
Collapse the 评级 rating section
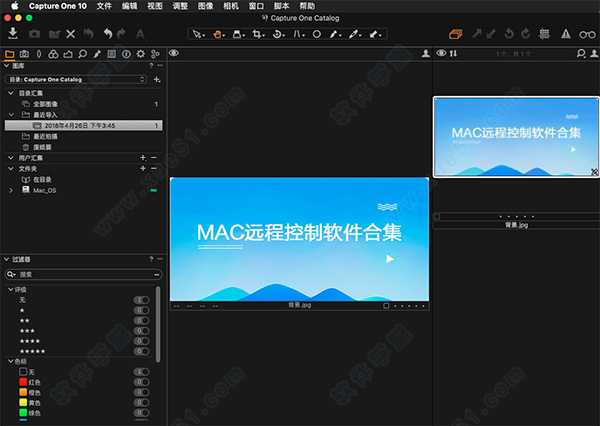click(11, 289)
